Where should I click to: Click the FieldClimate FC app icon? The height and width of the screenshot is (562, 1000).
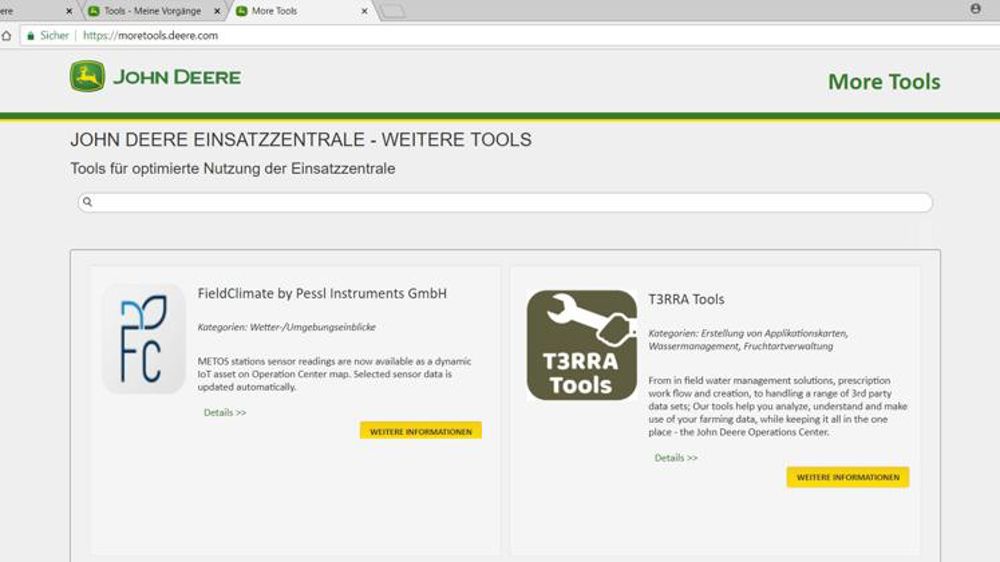tap(144, 338)
